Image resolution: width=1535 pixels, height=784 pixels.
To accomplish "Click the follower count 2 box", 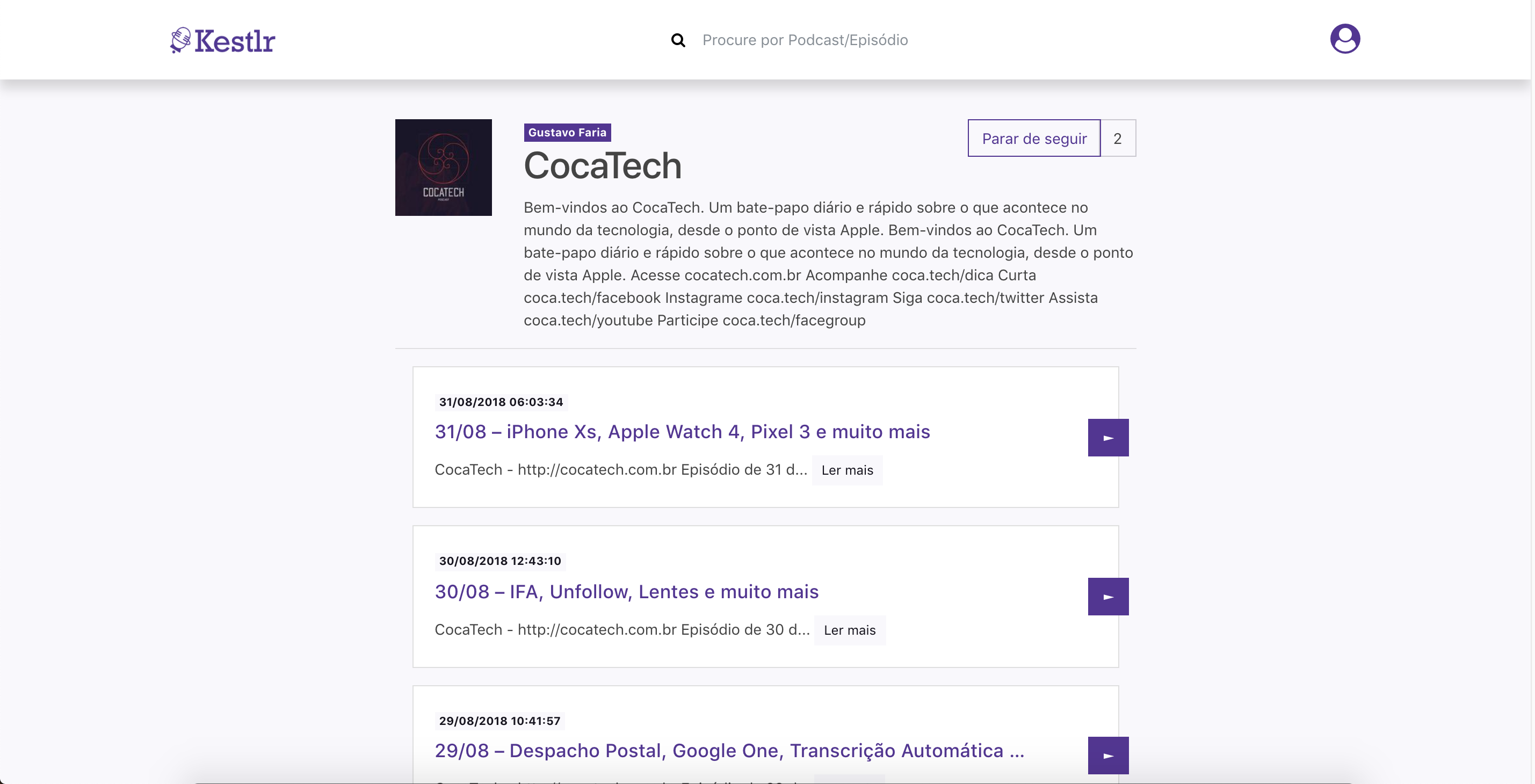I will pos(1118,138).
